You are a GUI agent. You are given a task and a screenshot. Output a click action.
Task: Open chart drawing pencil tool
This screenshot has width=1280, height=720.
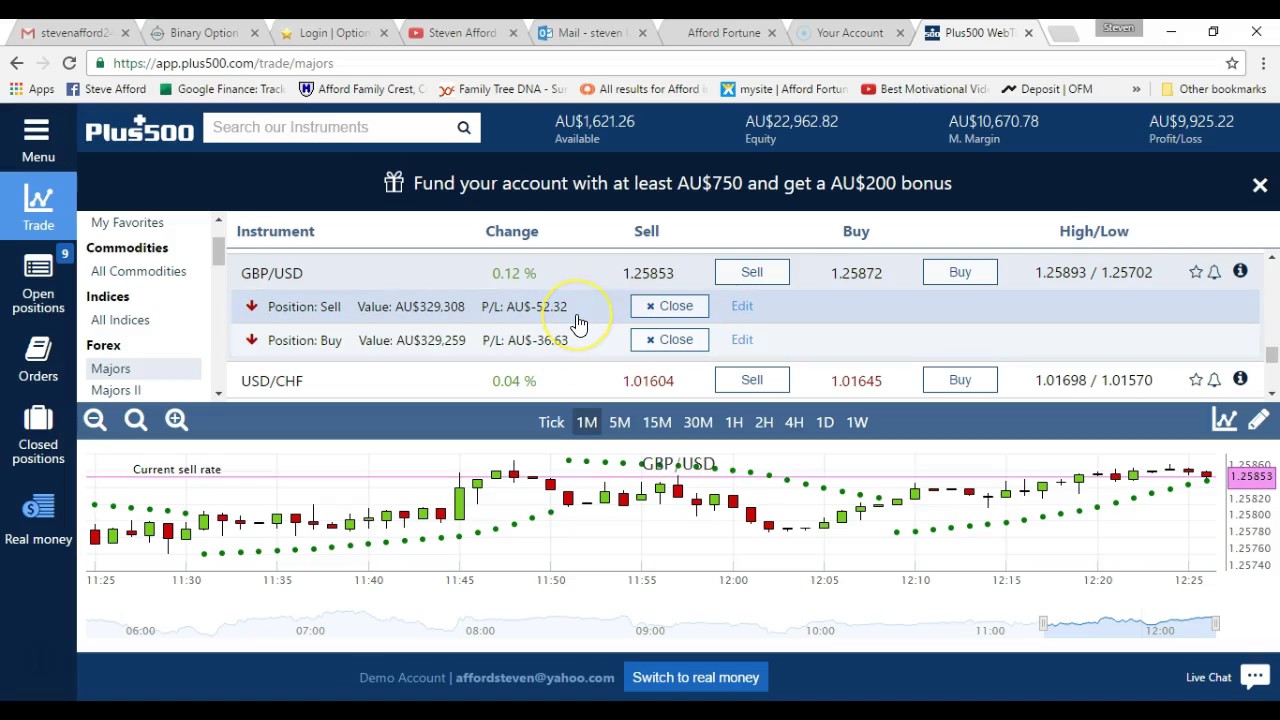pos(1258,420)
